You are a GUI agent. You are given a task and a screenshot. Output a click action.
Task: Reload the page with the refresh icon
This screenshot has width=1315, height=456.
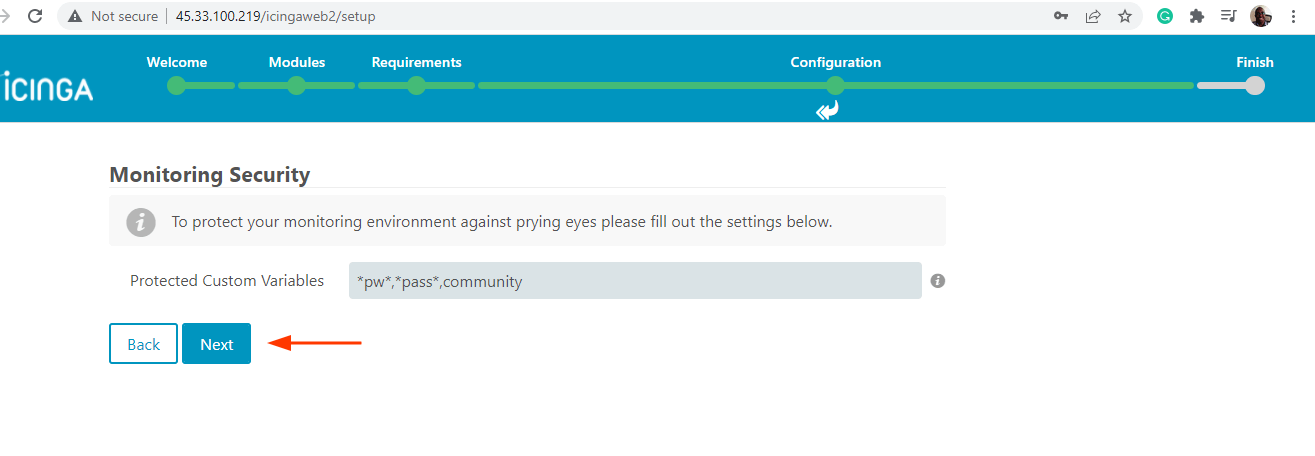[35, 16]
